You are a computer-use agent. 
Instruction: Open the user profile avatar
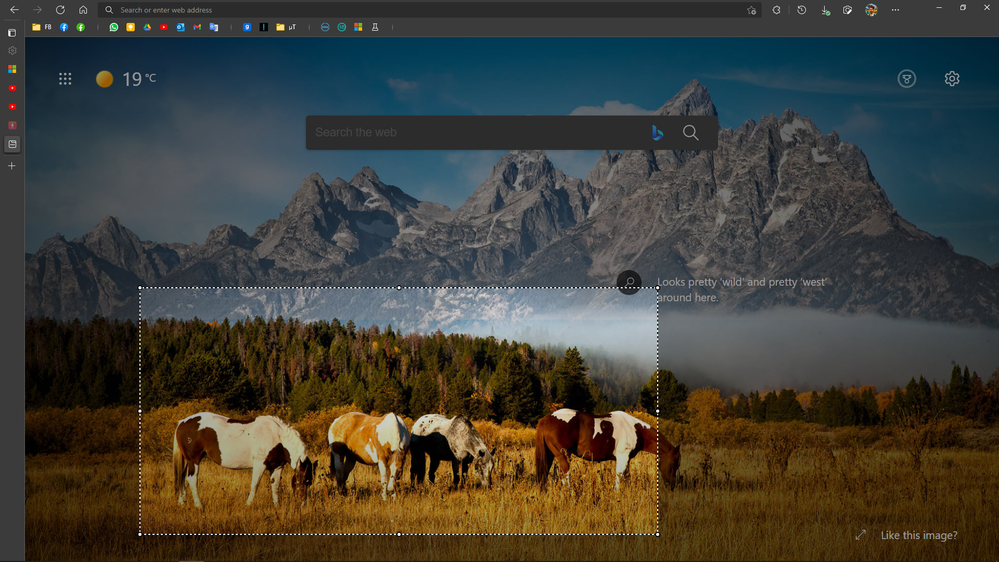(x=871, y=10)
